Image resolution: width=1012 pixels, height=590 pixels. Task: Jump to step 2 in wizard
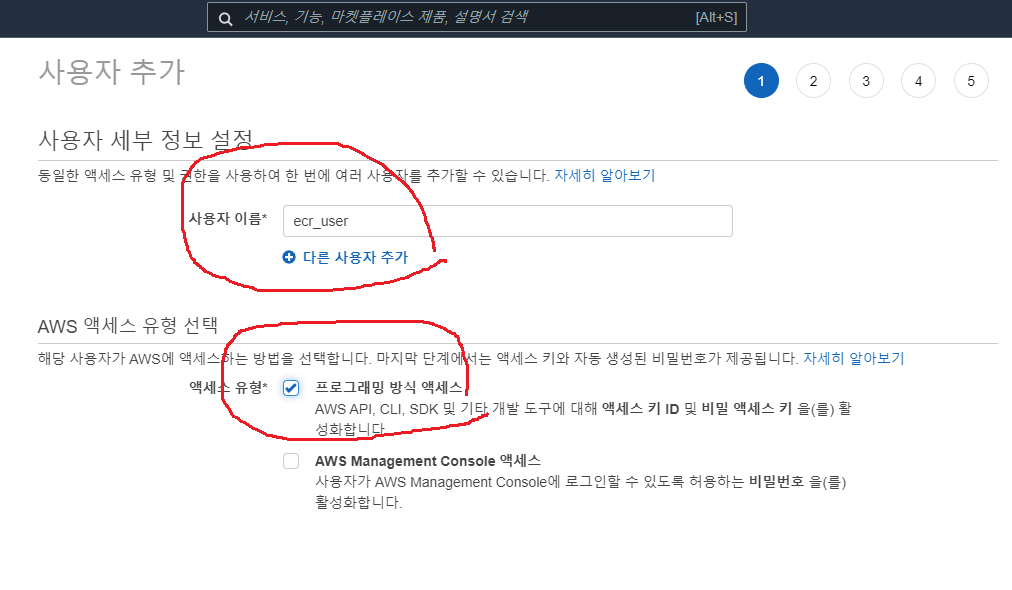click(813, 81)
